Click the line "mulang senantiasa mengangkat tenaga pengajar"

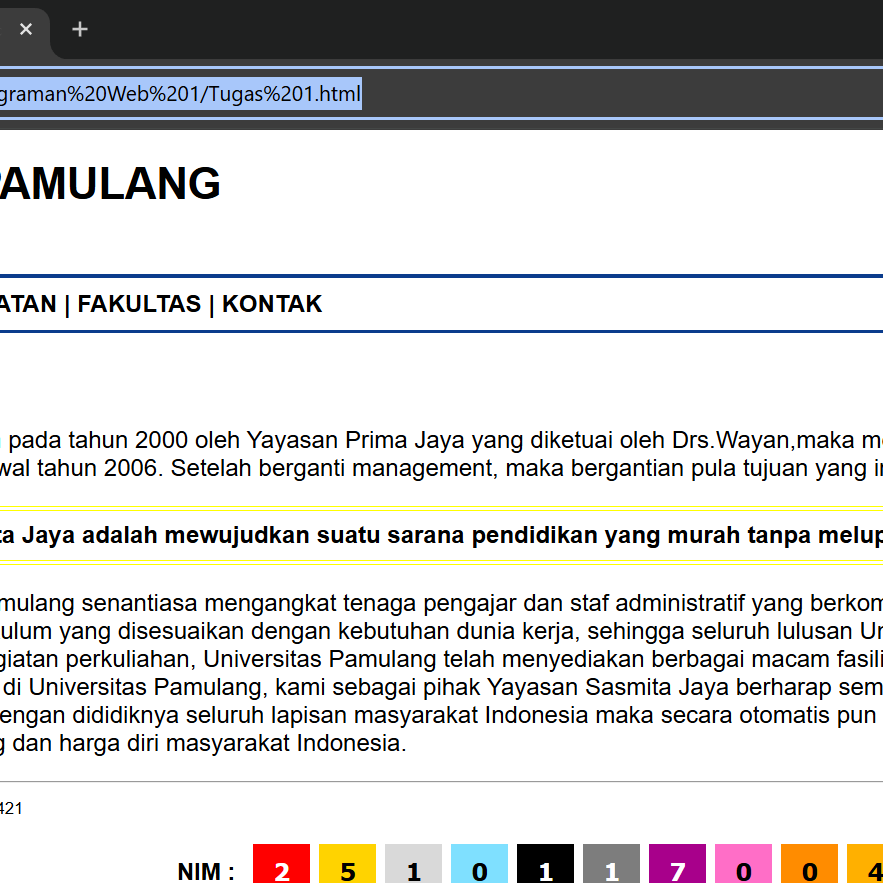tap(258, 603)
